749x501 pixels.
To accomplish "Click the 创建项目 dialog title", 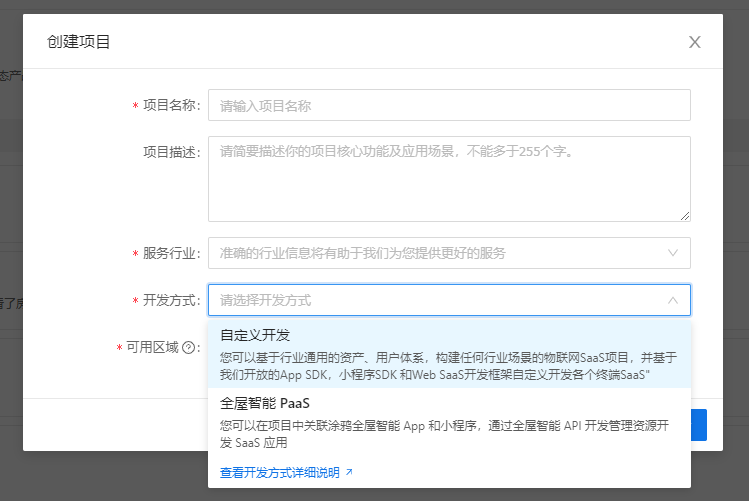I will pyautogui.click(x=78, y=42).
